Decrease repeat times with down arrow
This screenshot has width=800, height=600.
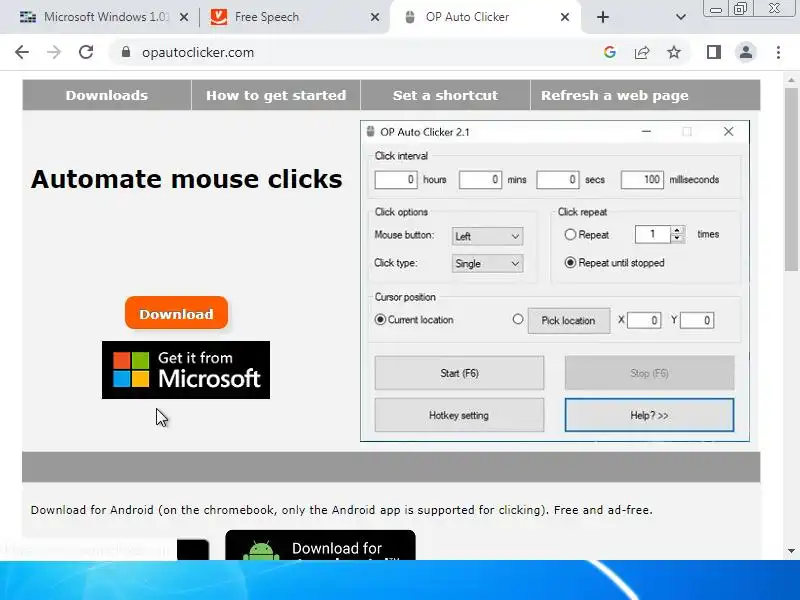pyautogui.click(x=677, y=239)
